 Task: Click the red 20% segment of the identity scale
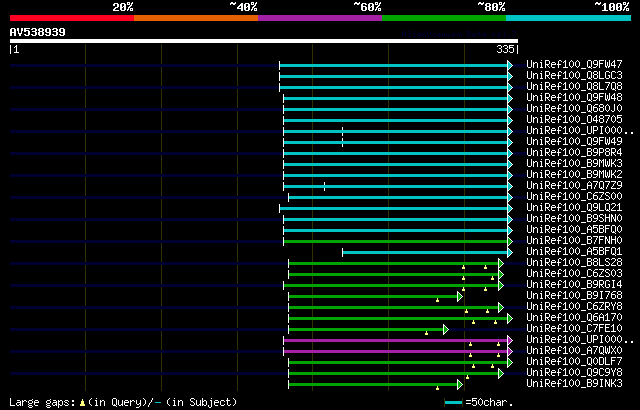(x=72, y=18)
